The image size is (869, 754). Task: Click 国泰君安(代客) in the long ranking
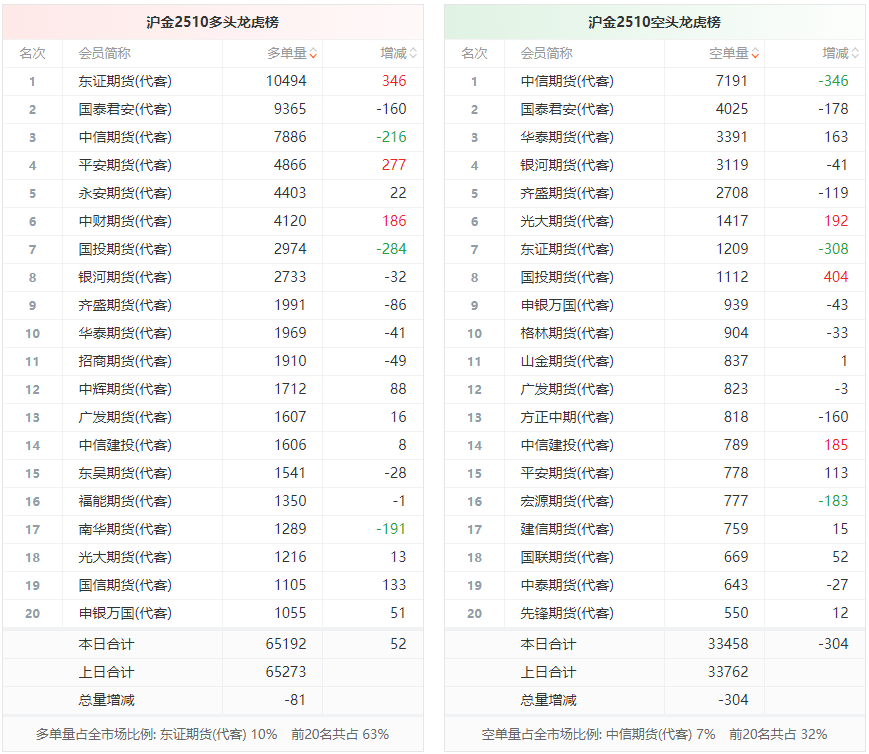tap(125, 109)
